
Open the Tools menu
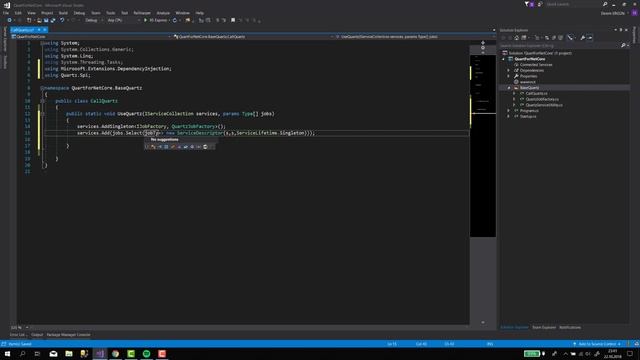[111, 13]
